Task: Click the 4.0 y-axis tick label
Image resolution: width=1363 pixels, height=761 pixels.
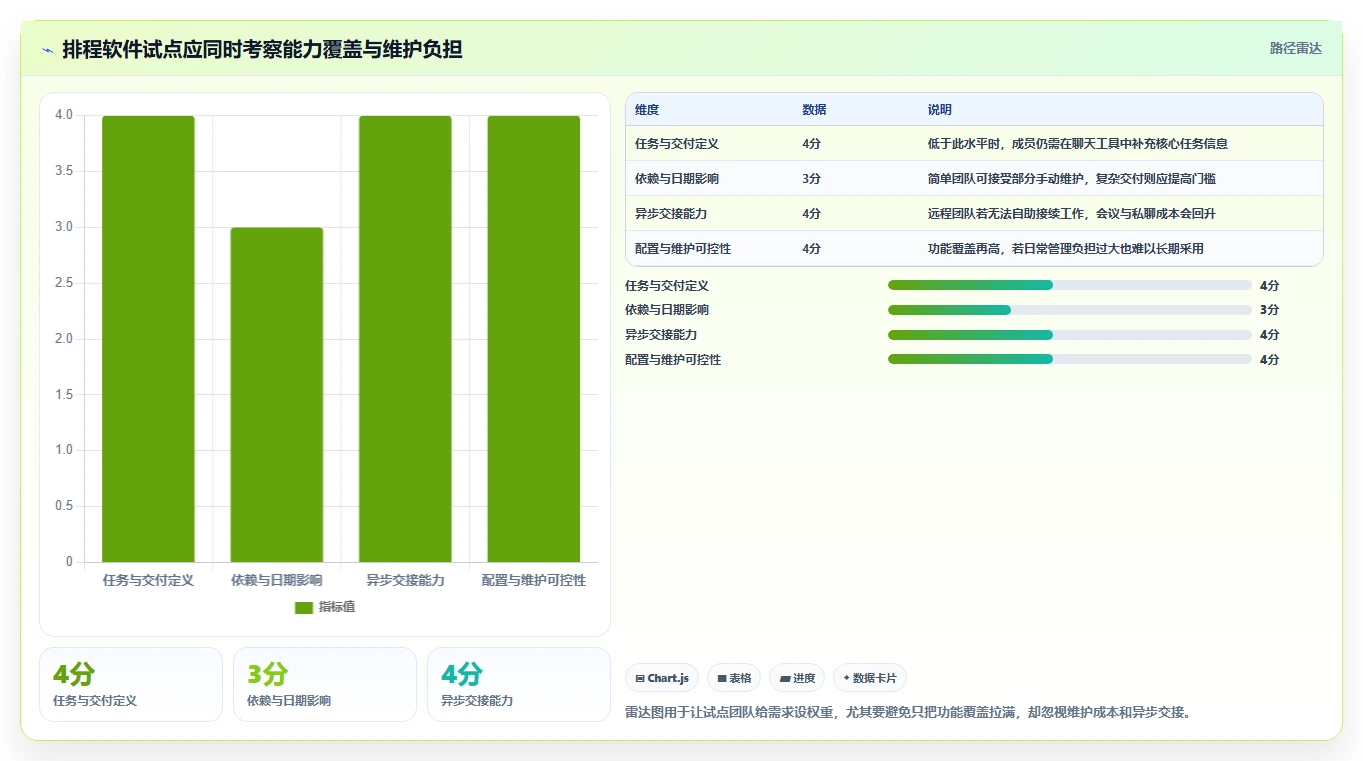Action: (x=65, y=115)
